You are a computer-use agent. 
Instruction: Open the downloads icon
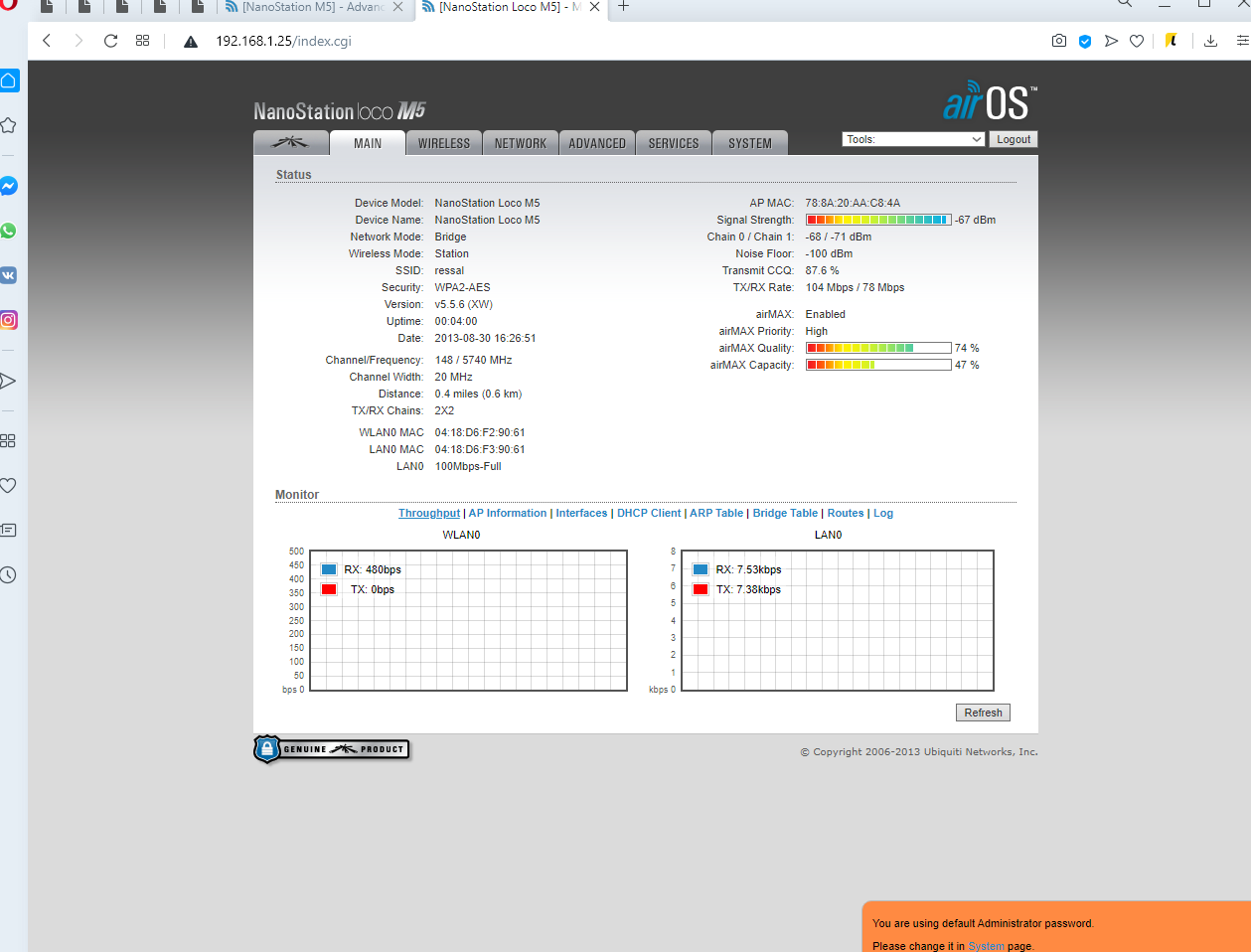tap(1210, 41)
